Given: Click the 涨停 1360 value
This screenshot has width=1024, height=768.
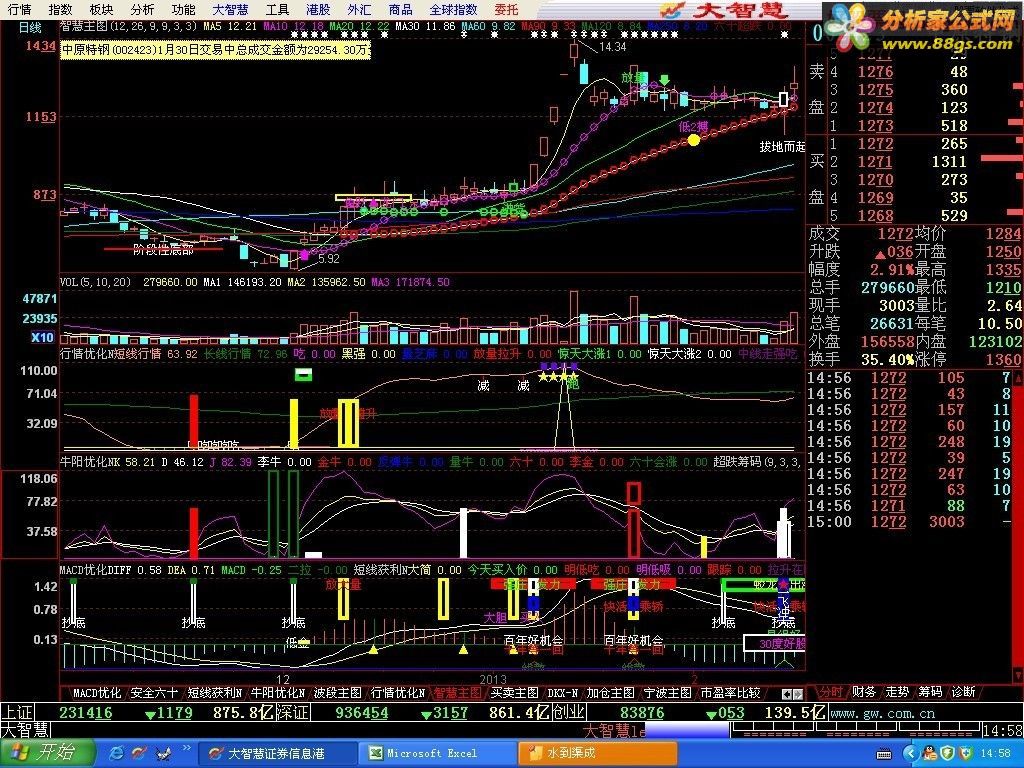Looking at the screenshot, I should coord(1004,360).
